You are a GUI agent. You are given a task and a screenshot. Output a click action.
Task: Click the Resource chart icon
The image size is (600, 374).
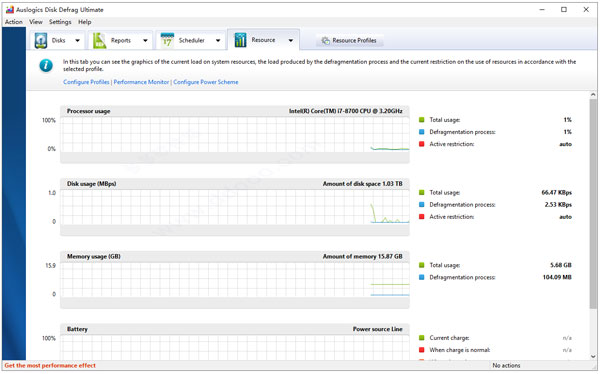(x=240, y=40)
